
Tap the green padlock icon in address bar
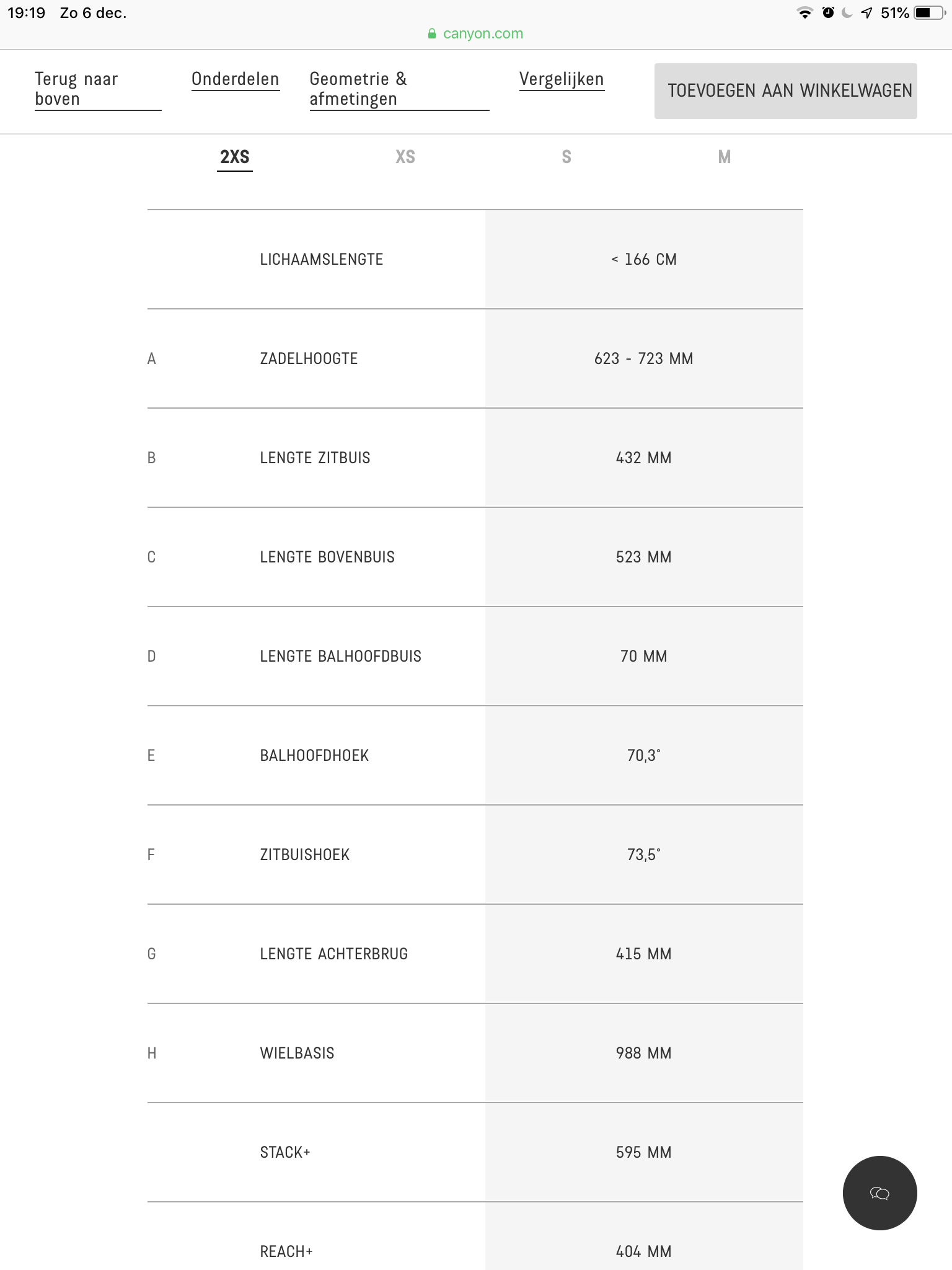[432, 34]
